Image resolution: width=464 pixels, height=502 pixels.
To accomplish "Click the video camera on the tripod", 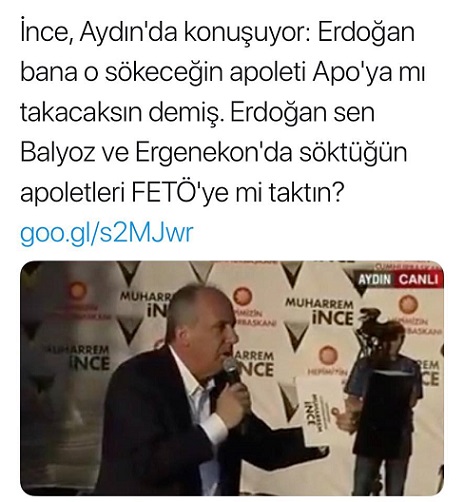I will click(x=369, y=323).
